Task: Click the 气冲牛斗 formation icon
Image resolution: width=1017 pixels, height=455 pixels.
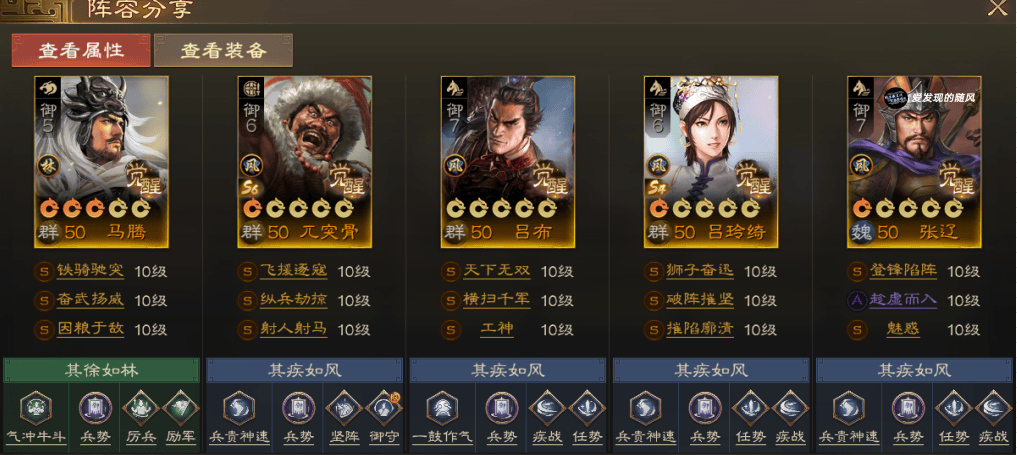Action: (36, 408)
